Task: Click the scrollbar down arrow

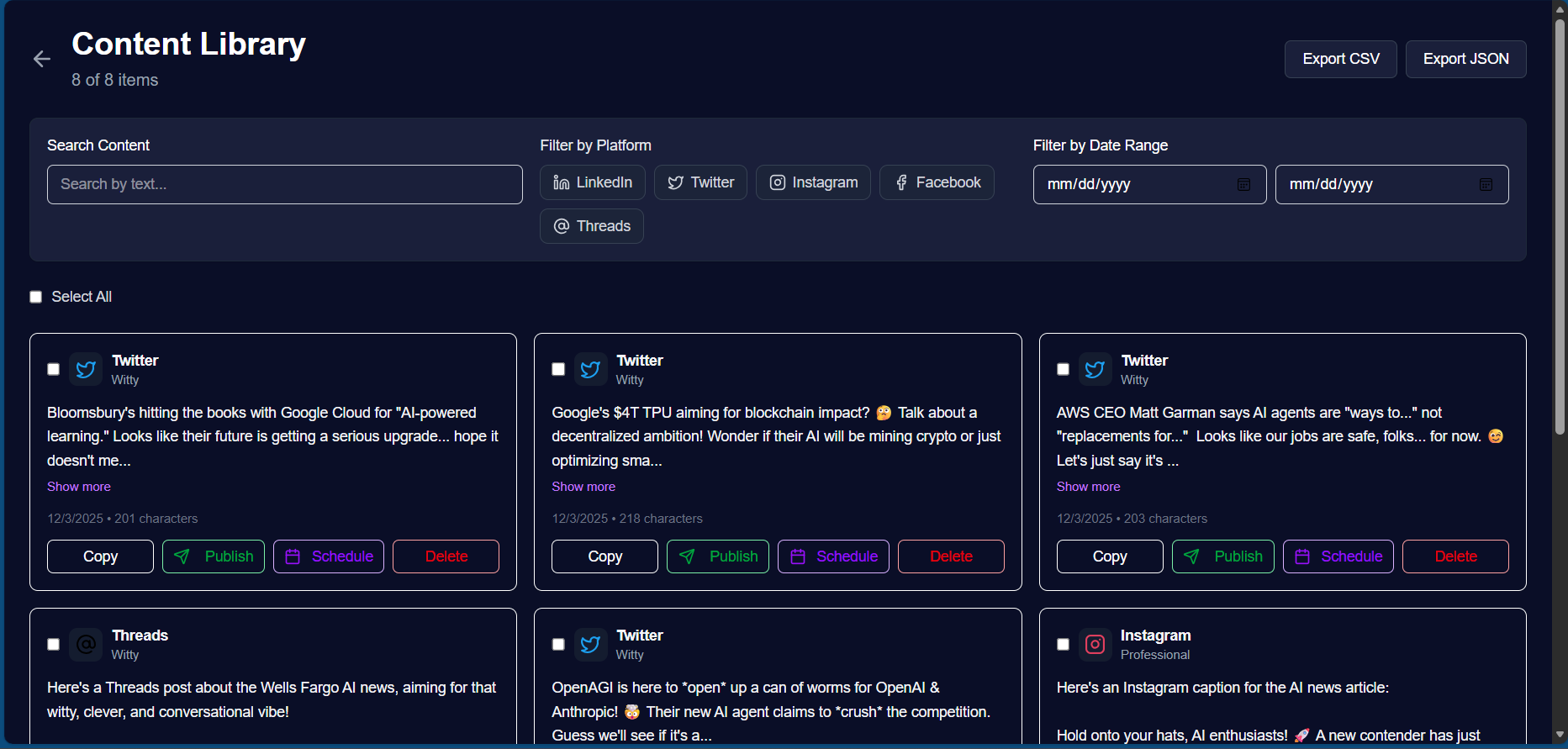Action: [1560, 735]
